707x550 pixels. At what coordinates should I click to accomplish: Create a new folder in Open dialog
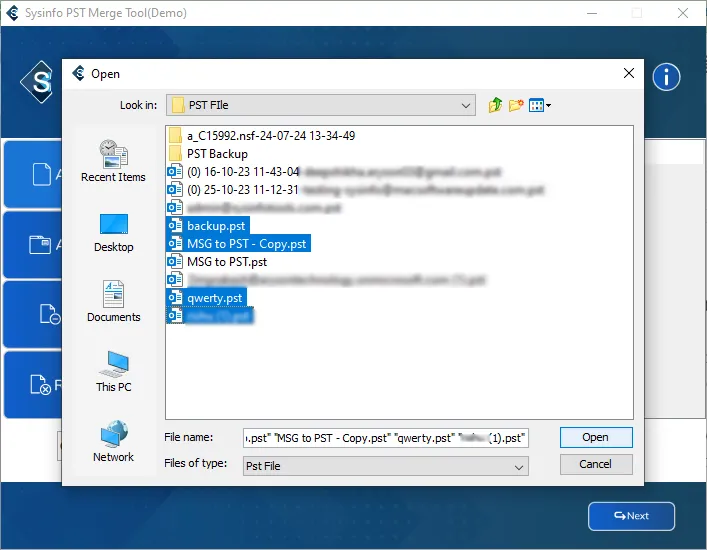[x=516, y=105]
